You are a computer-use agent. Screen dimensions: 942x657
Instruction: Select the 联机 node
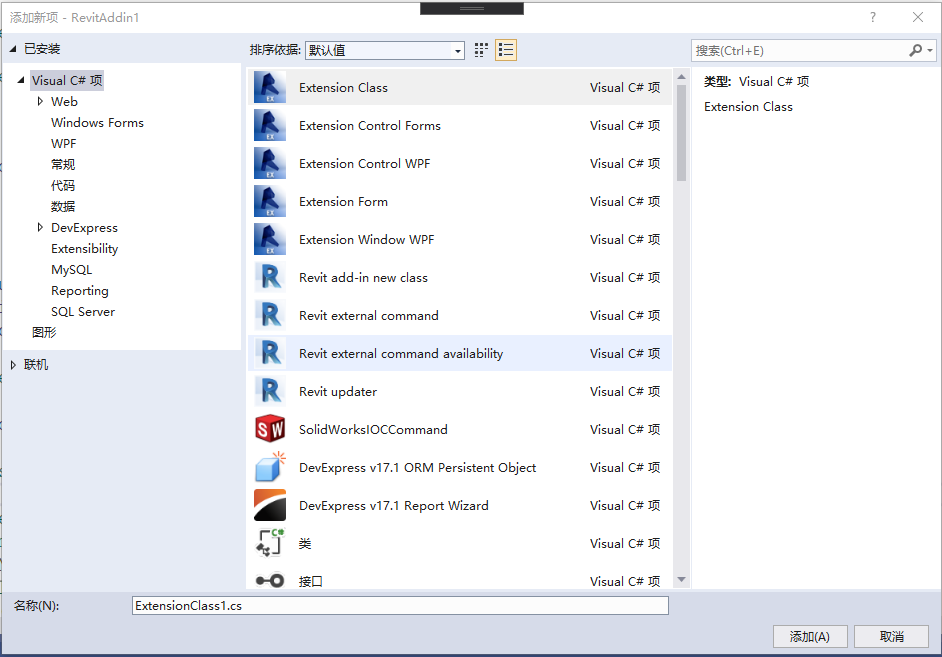tap(36, 365)
